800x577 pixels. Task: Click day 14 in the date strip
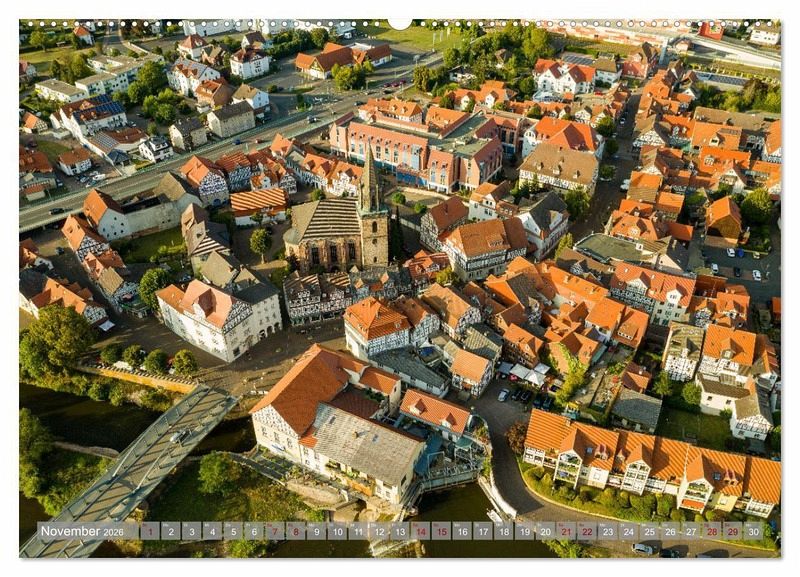tap(421, 531)
